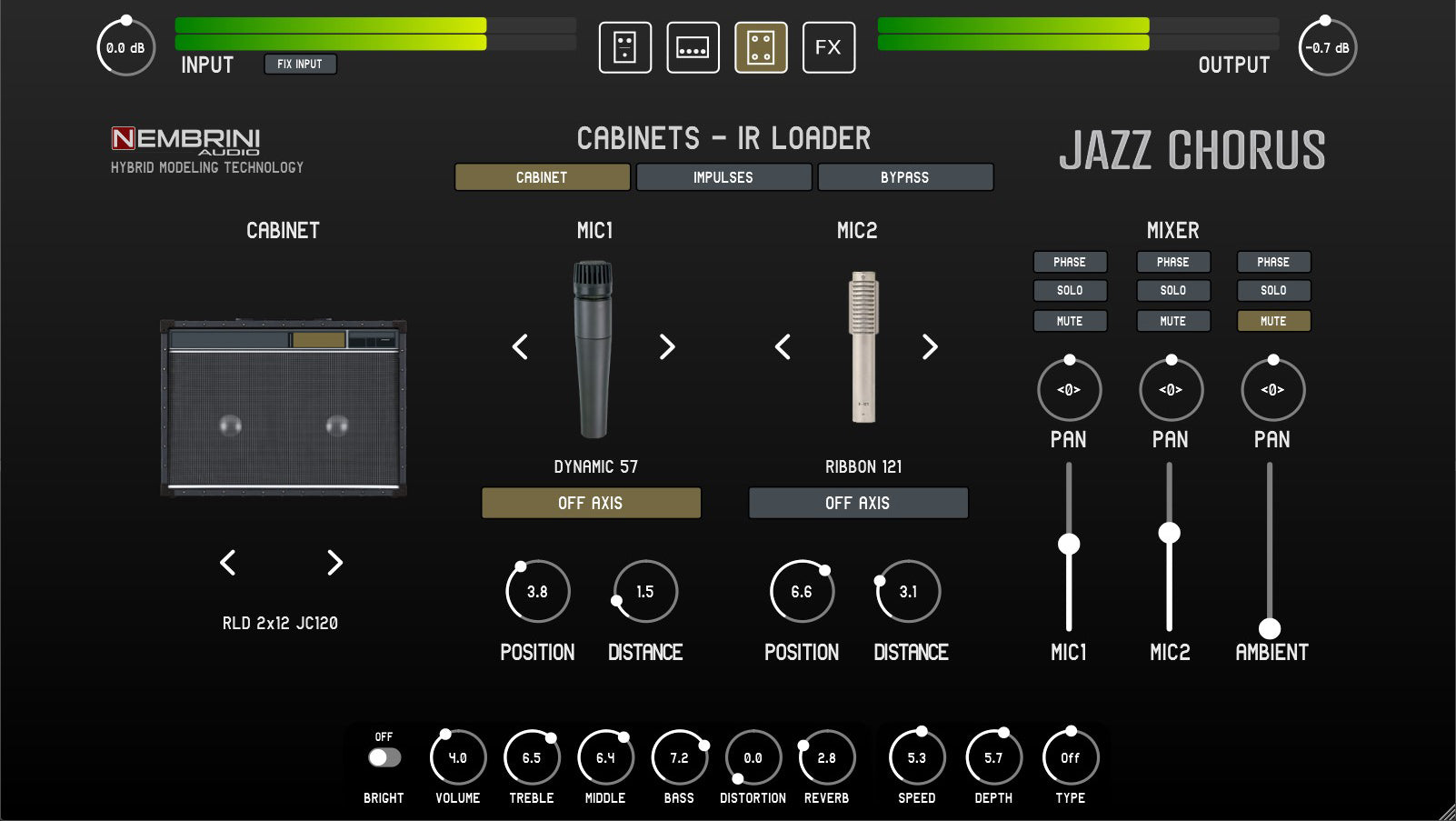
Task: Toggle MIC1 OFF AXIS button
Action: tap(591, 503)
